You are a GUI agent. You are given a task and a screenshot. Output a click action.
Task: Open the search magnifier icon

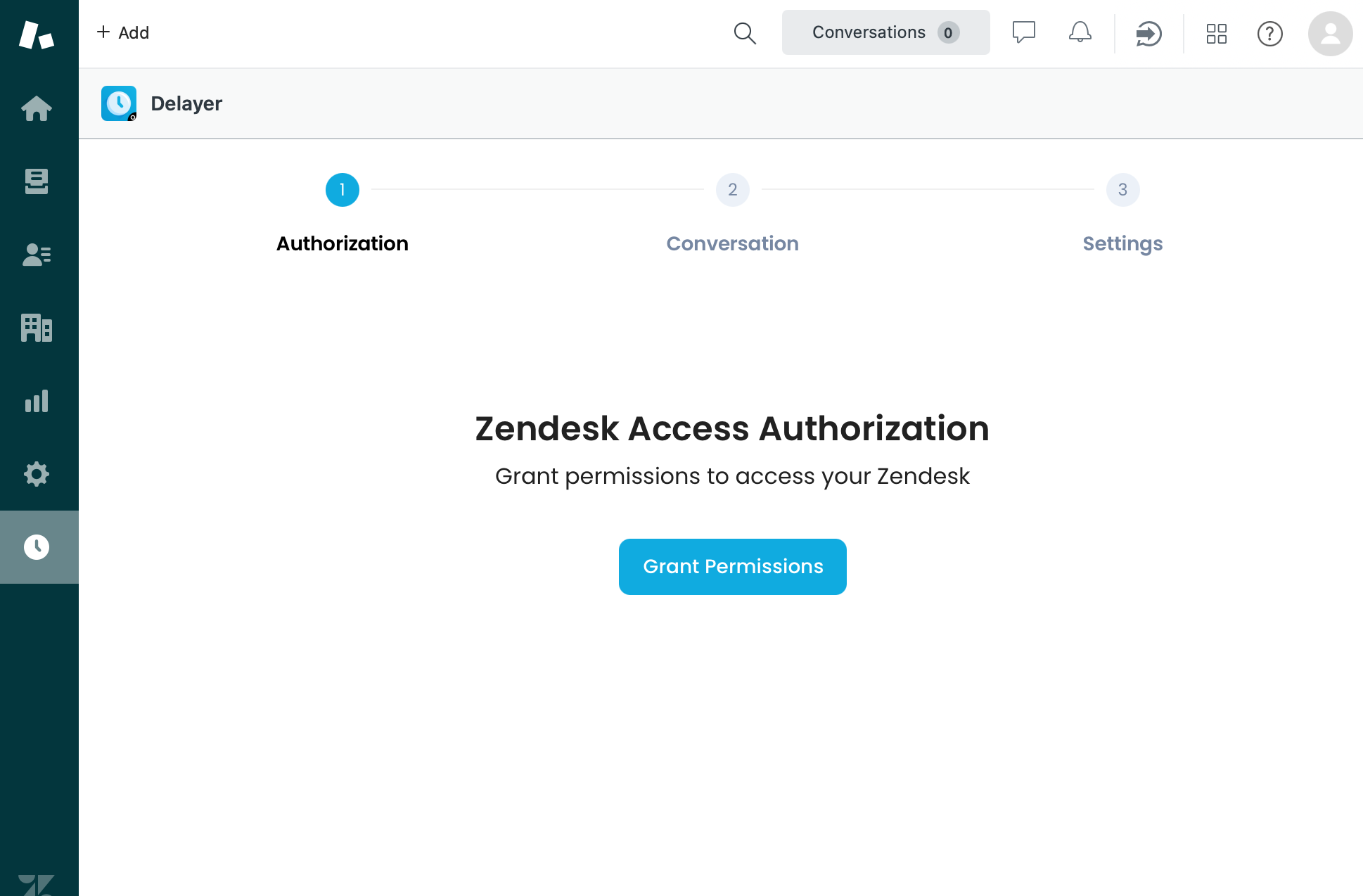click(745, 33)
